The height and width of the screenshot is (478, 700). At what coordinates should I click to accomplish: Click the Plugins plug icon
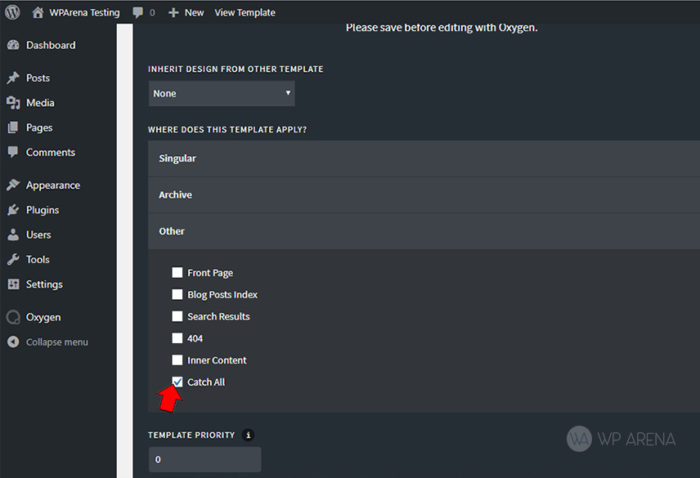pos(13,210)
